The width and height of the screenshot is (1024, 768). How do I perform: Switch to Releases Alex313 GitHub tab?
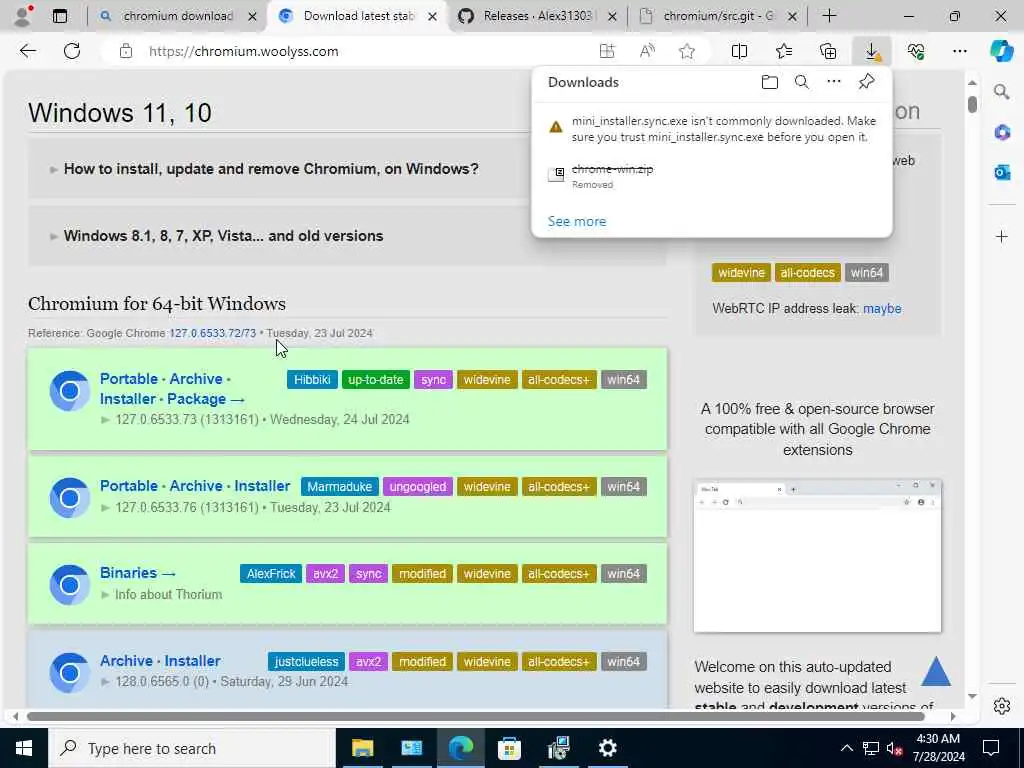pos(537,16)
